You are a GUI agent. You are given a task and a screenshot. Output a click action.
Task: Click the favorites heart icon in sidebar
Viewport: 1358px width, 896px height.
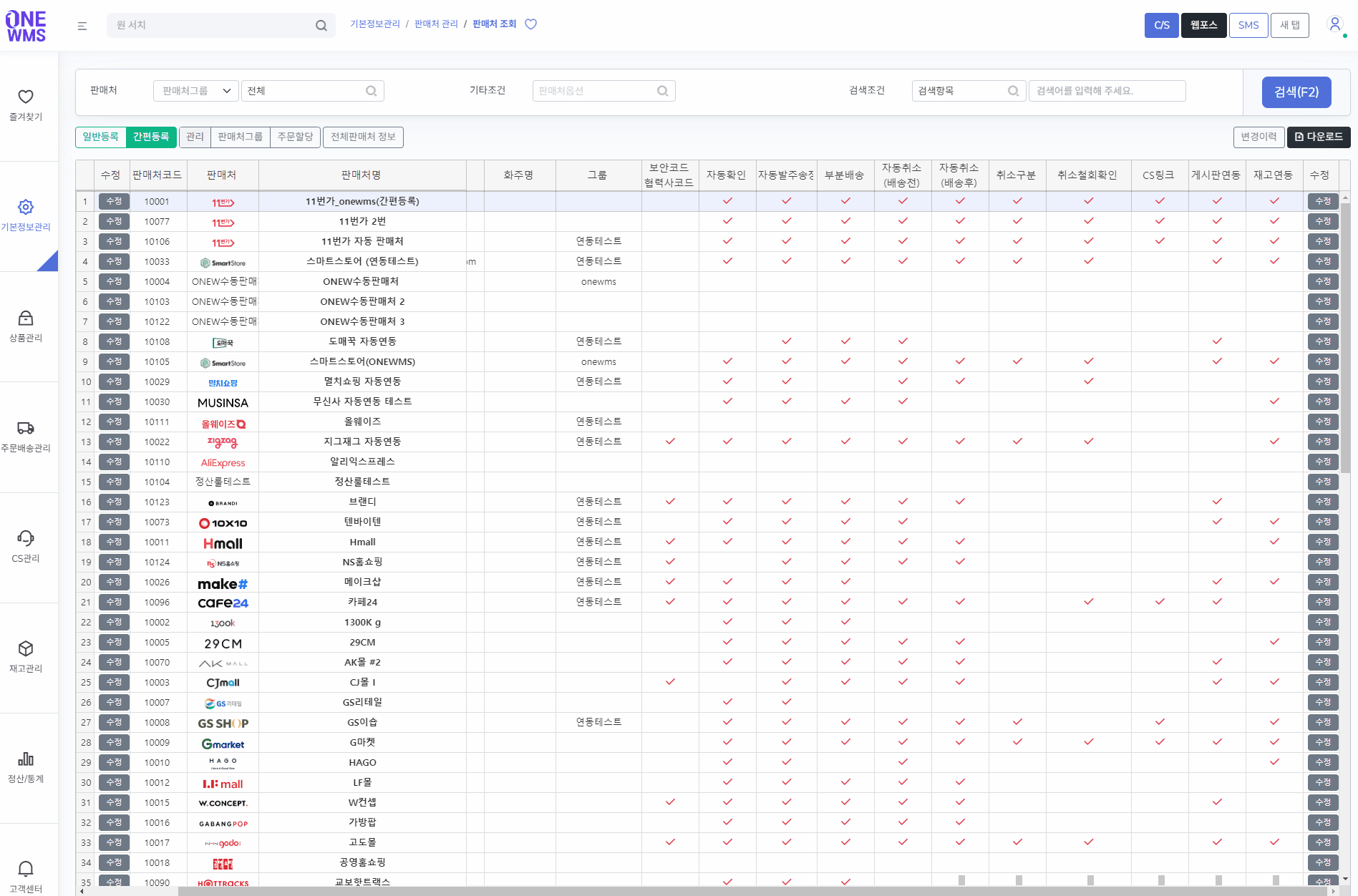coord(26,97)
